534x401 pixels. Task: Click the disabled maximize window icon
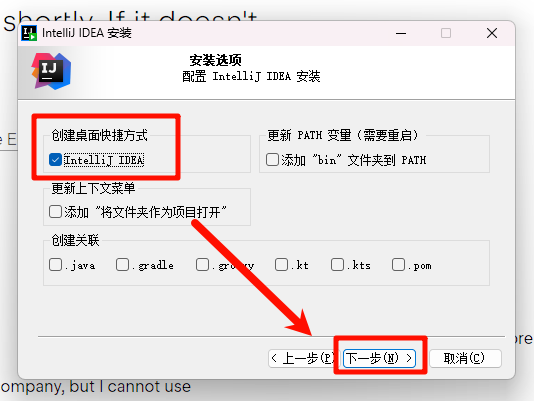tap(446, 33)
